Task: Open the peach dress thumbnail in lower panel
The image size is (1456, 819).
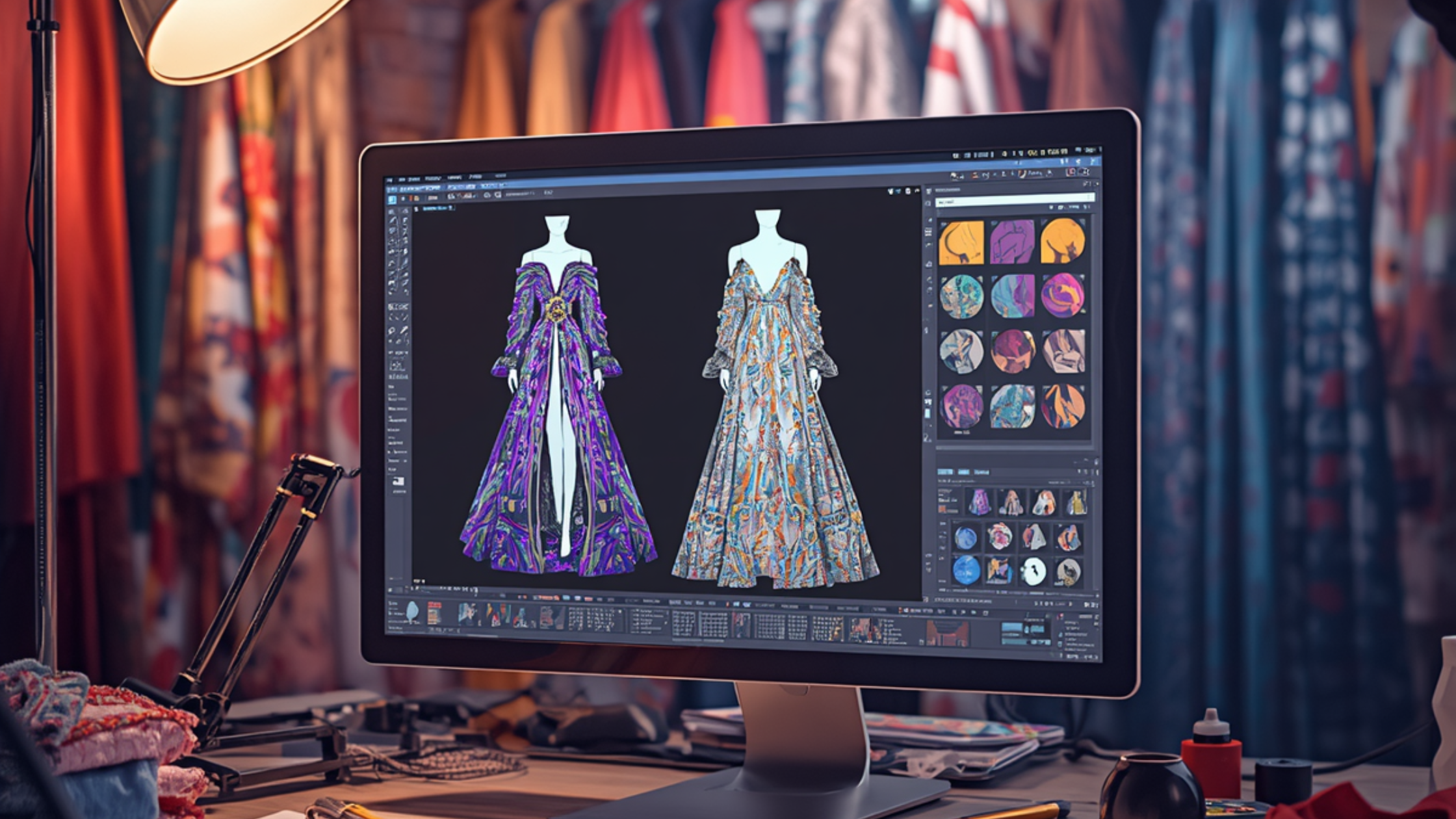Action: pyautogui.click(x=1011, y=502)
